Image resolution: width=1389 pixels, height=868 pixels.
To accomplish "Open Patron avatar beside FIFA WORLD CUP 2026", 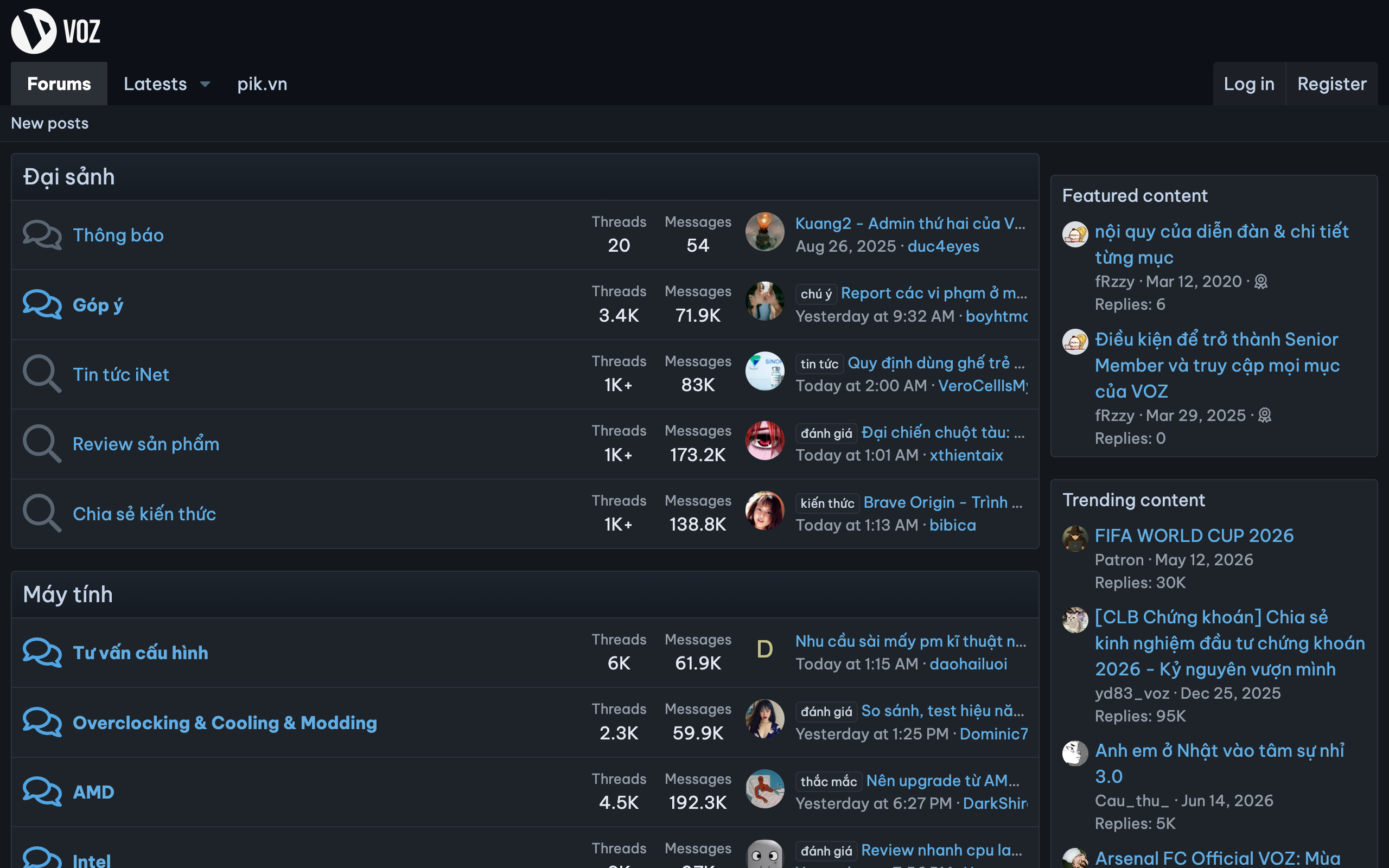I will (x=1075, y=539).
